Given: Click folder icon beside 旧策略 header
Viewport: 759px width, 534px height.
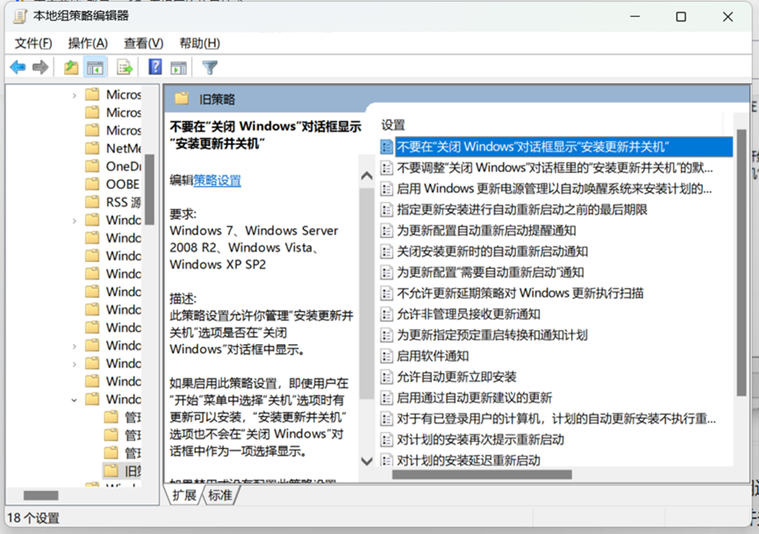Looking at the screenshot, I should coord(182,99).
